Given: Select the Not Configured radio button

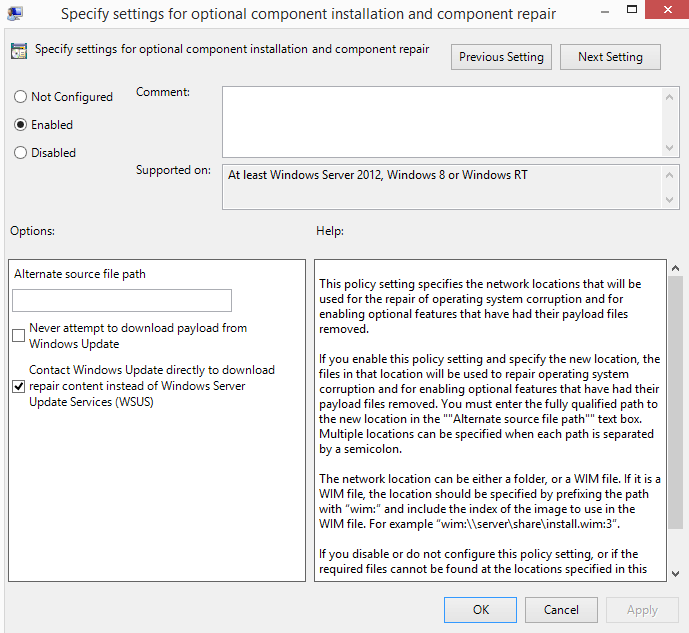Looking at the screenshot, I should click(x=20, y=97).
